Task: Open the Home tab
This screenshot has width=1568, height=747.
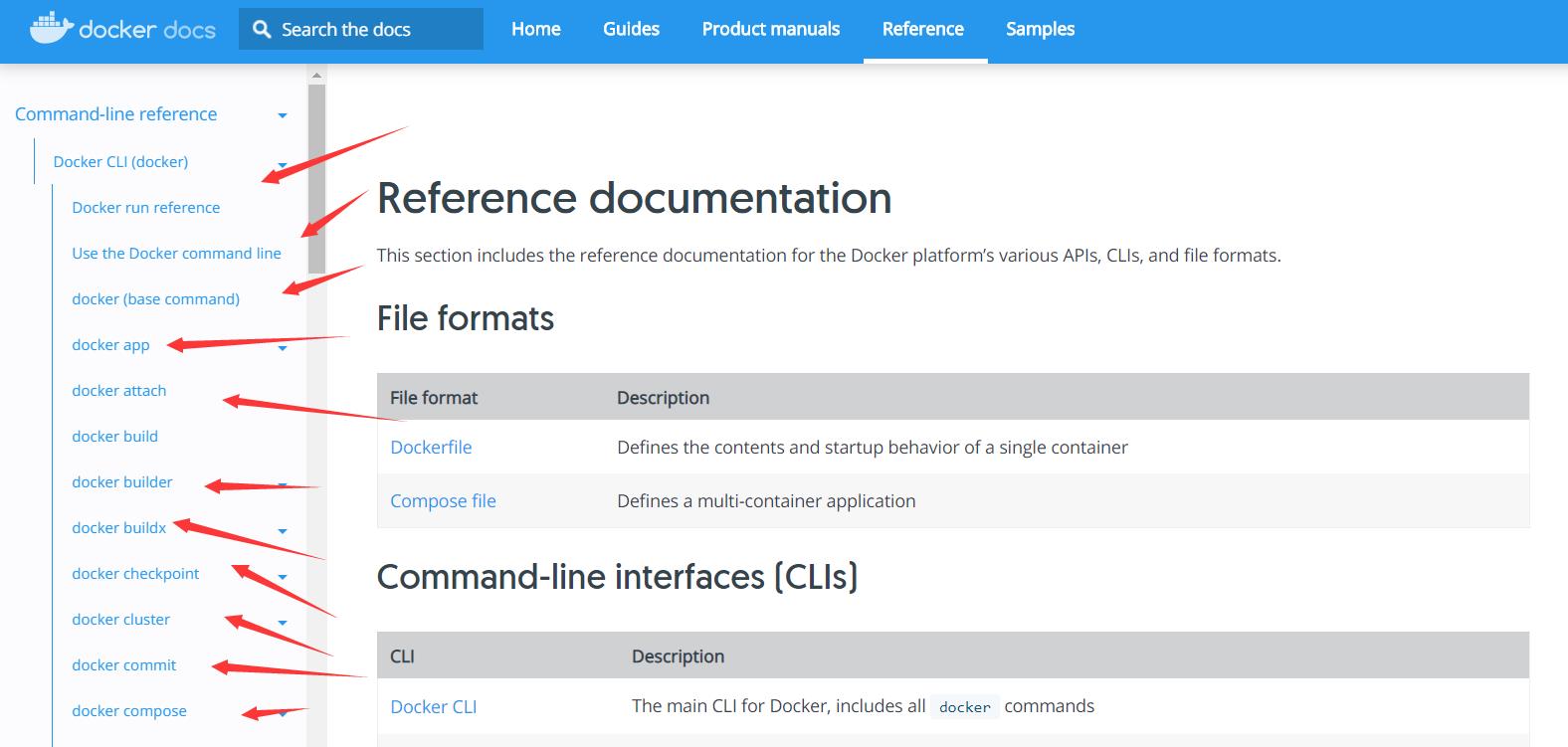Action: [x=536, y=30]
